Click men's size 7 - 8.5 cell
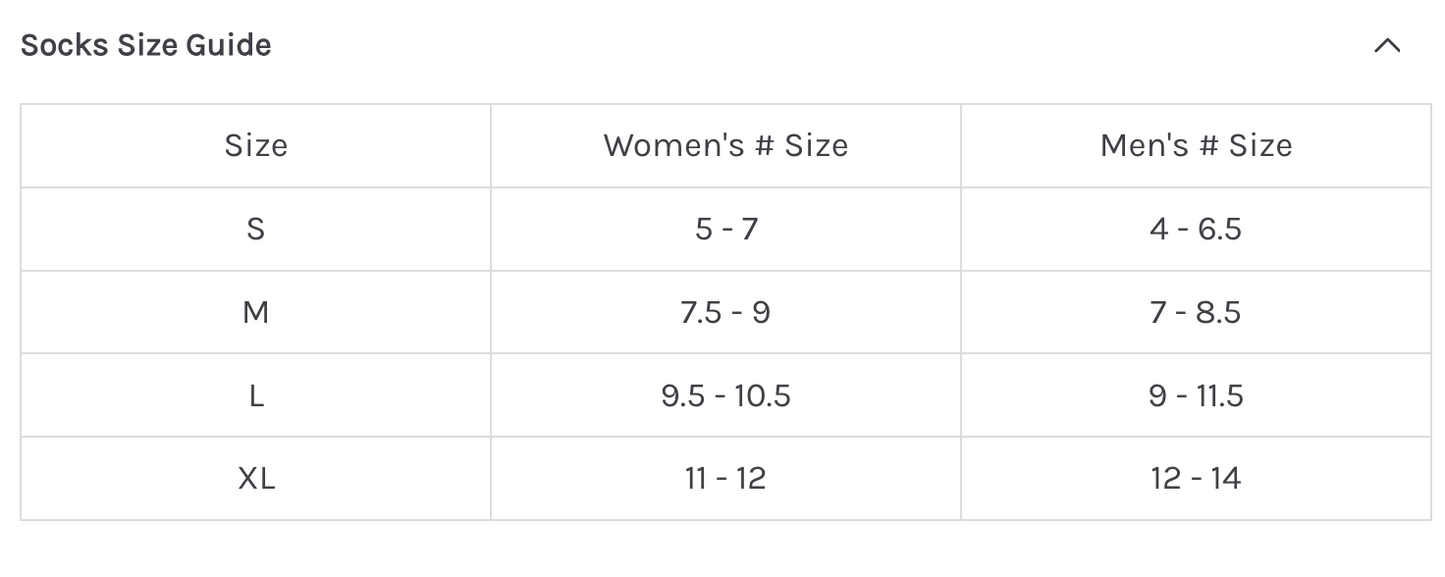1445x577 pixels. coord(1196,313)
